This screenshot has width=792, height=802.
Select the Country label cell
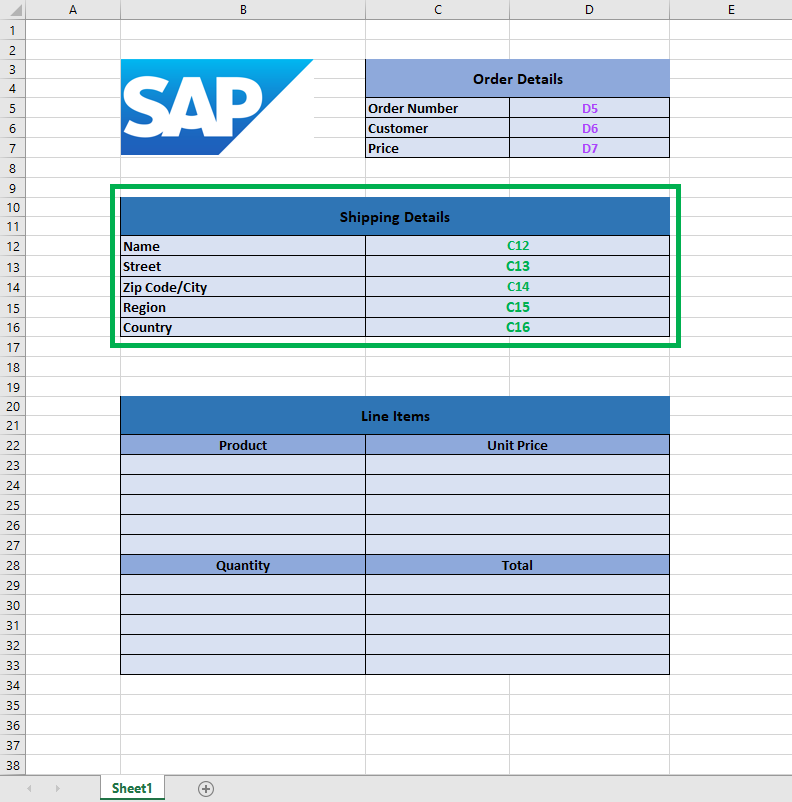243,327
